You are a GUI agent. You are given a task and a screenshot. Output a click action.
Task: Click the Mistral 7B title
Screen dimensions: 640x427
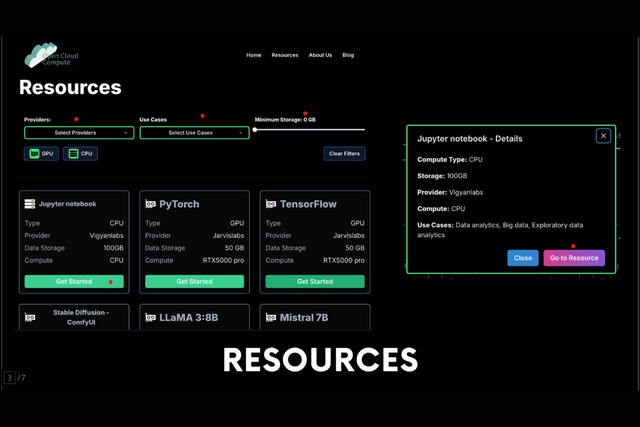point(304,317)
